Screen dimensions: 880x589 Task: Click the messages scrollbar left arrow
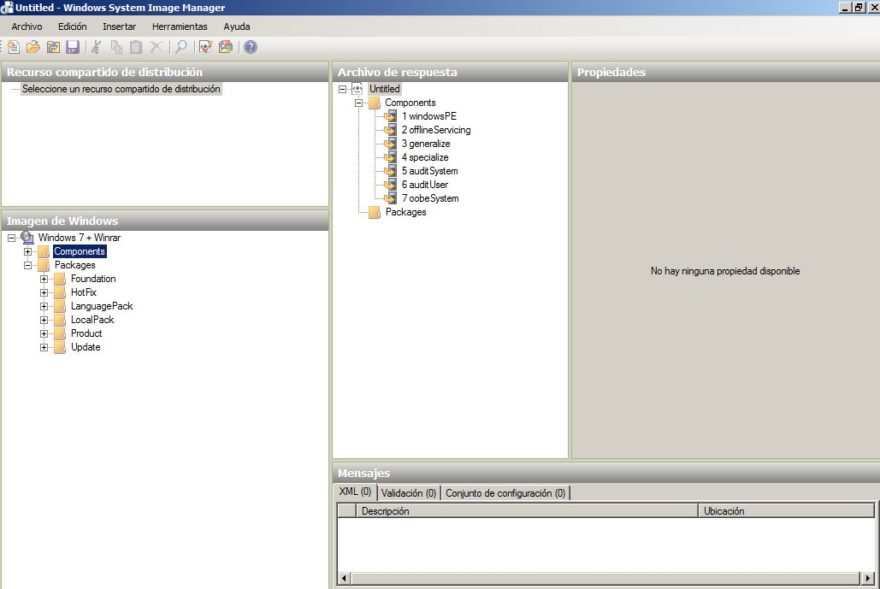(x=344, y=578)
